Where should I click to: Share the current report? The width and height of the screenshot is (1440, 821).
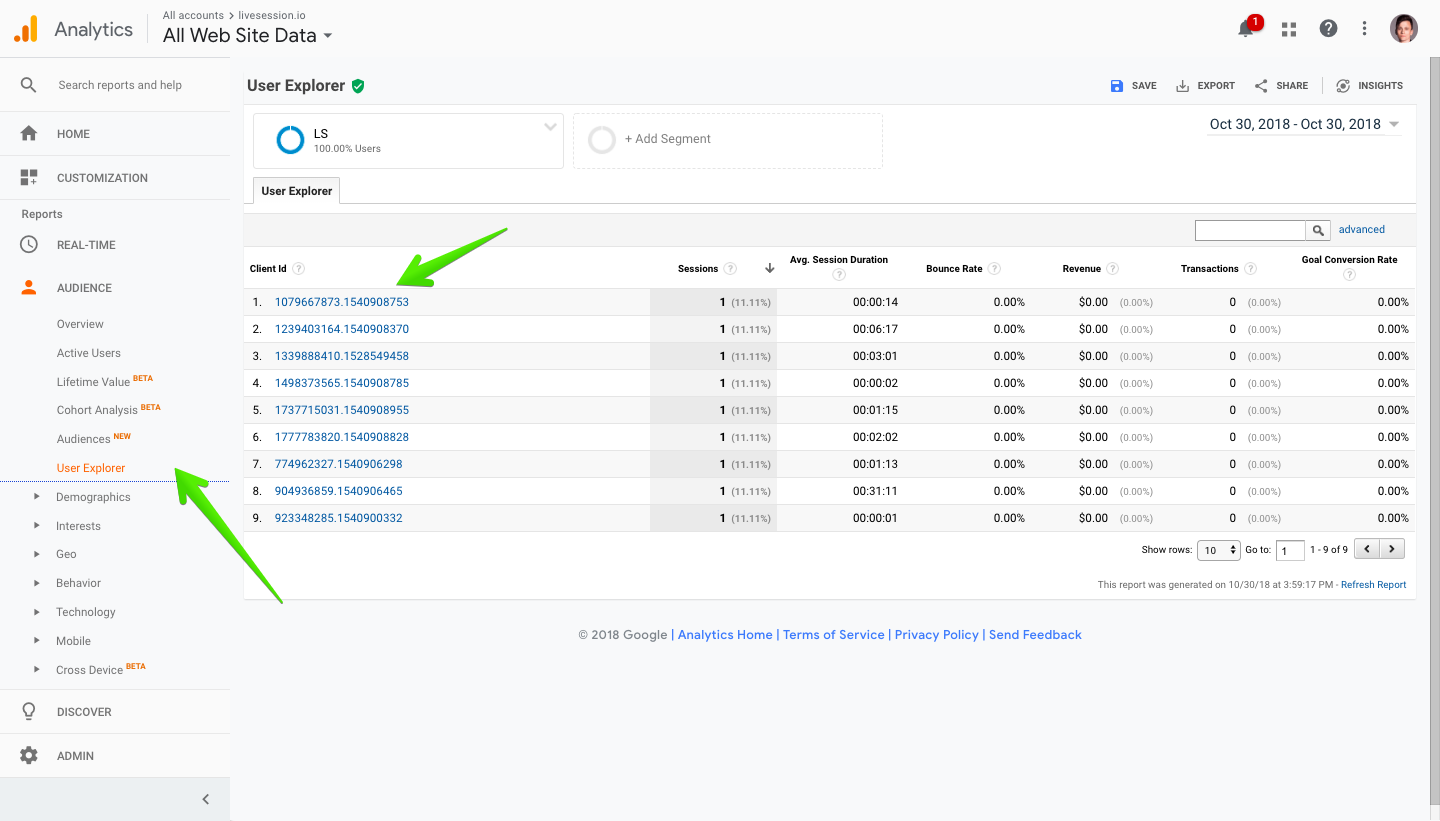(1281, 85)
